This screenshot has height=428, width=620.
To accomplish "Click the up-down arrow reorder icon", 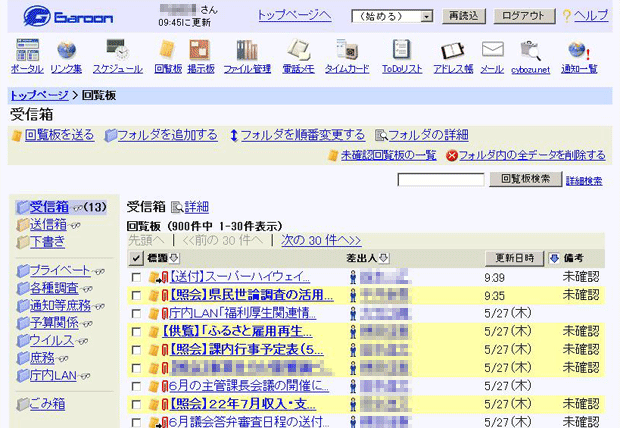I will 234,135.
